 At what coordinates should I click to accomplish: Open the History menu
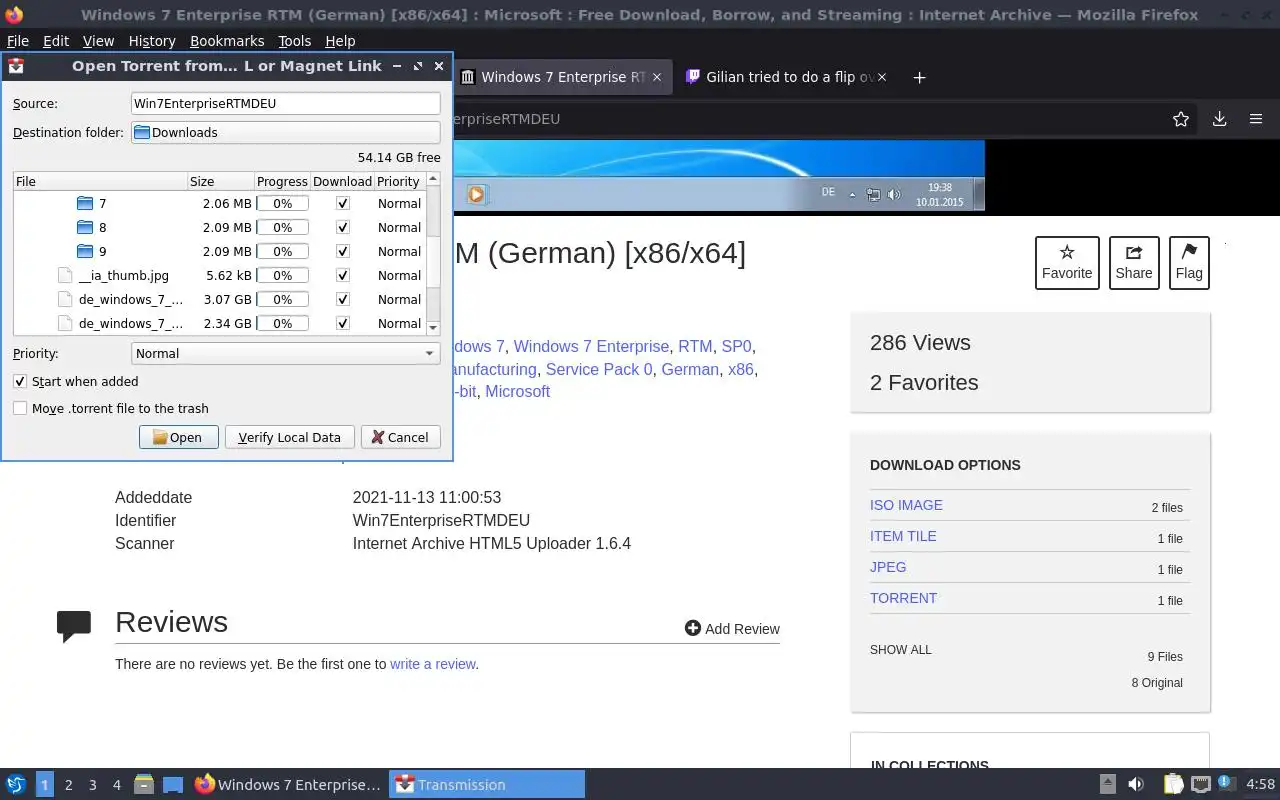tap(152, 41)
